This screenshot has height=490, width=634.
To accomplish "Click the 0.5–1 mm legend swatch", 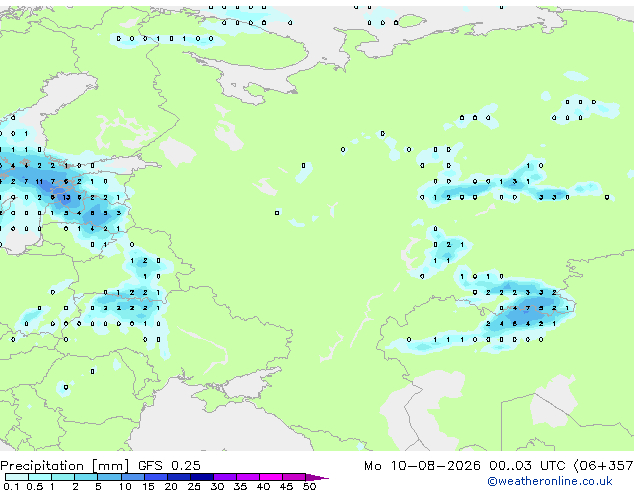I will pos(40,477).
